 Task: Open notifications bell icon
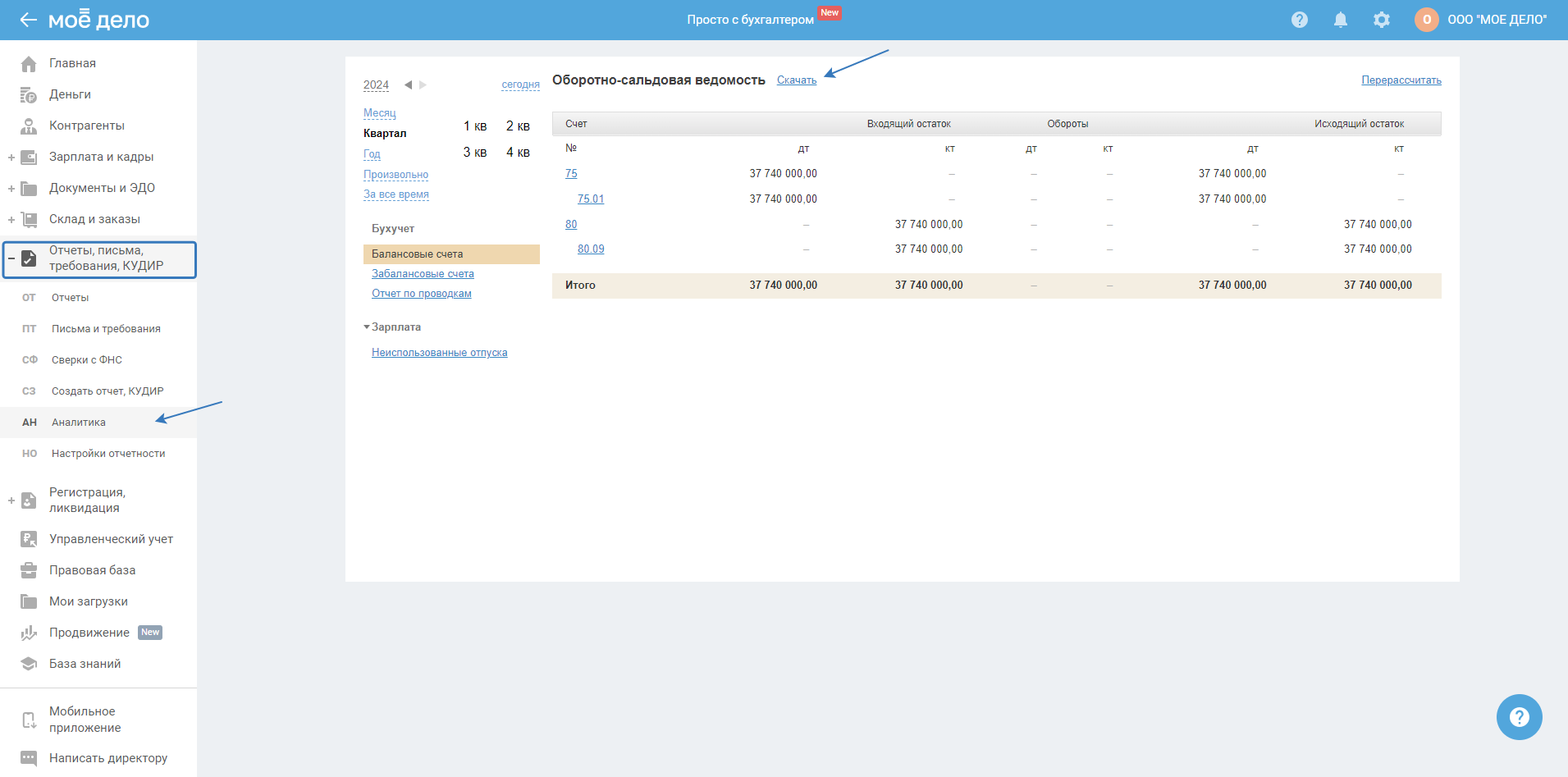point(1340,20)
